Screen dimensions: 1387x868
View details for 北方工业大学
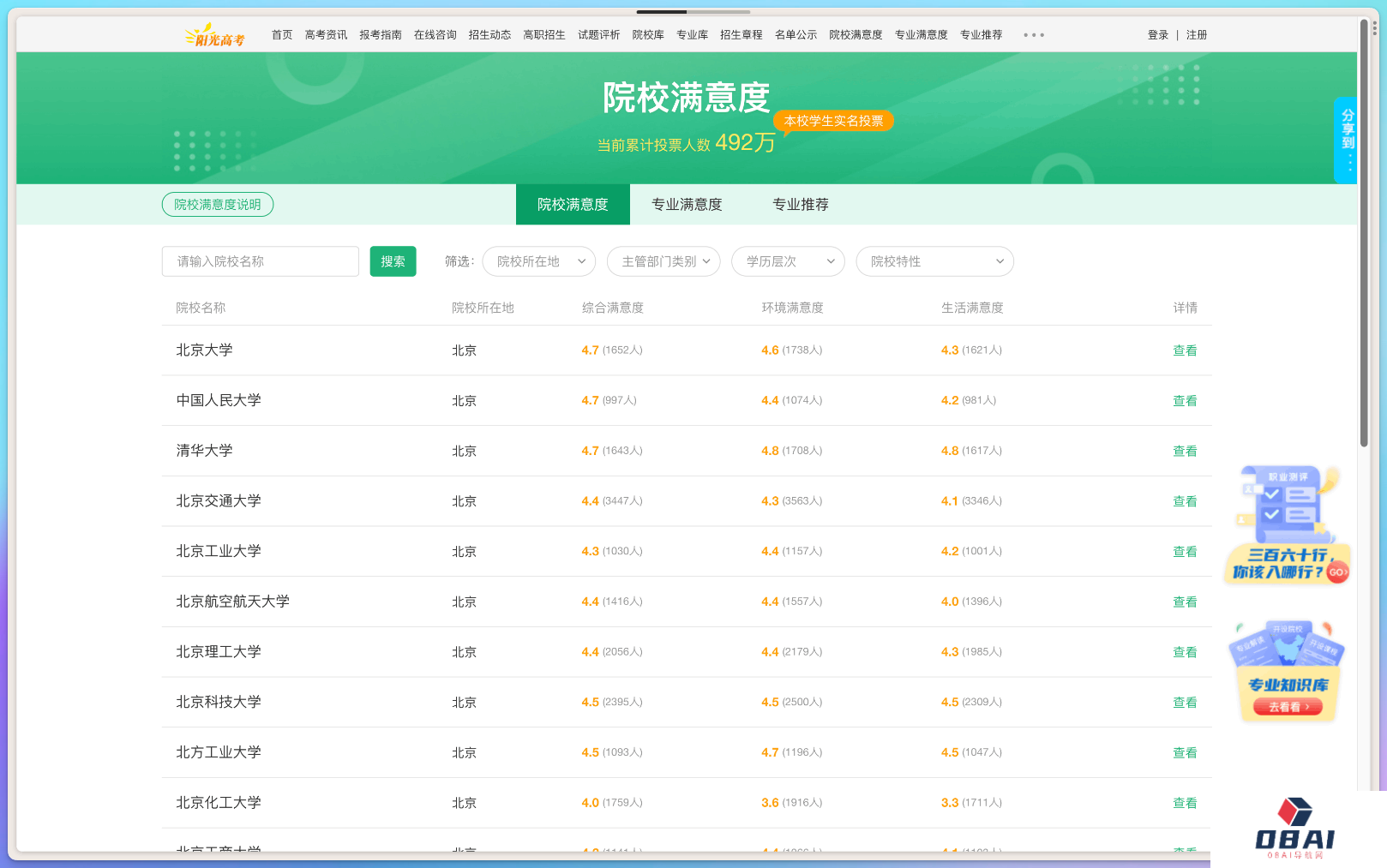(1185, 753)
